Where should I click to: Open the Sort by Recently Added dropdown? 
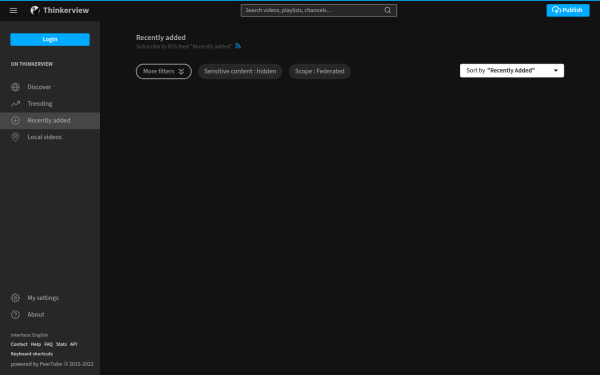pos(512,71)
